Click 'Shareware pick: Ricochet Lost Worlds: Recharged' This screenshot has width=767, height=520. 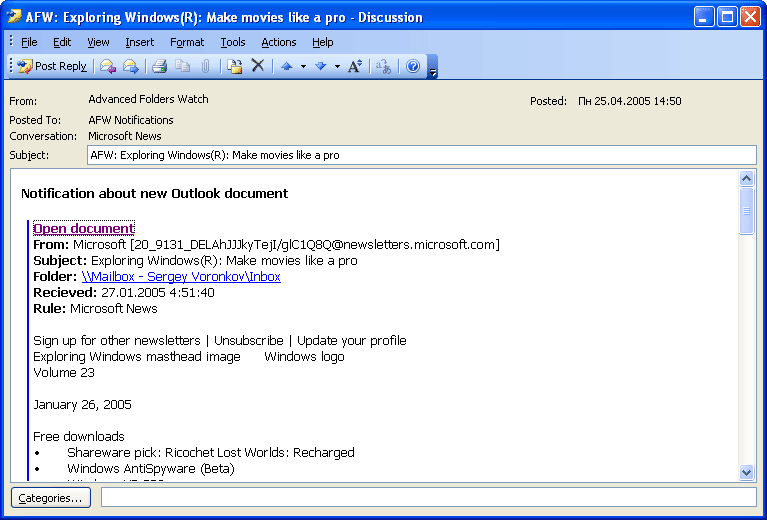coord(211,452)
